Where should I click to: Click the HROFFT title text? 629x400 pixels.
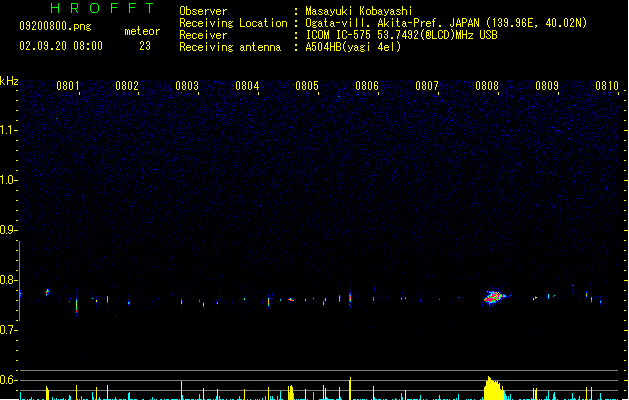click(x=102, y=8)
